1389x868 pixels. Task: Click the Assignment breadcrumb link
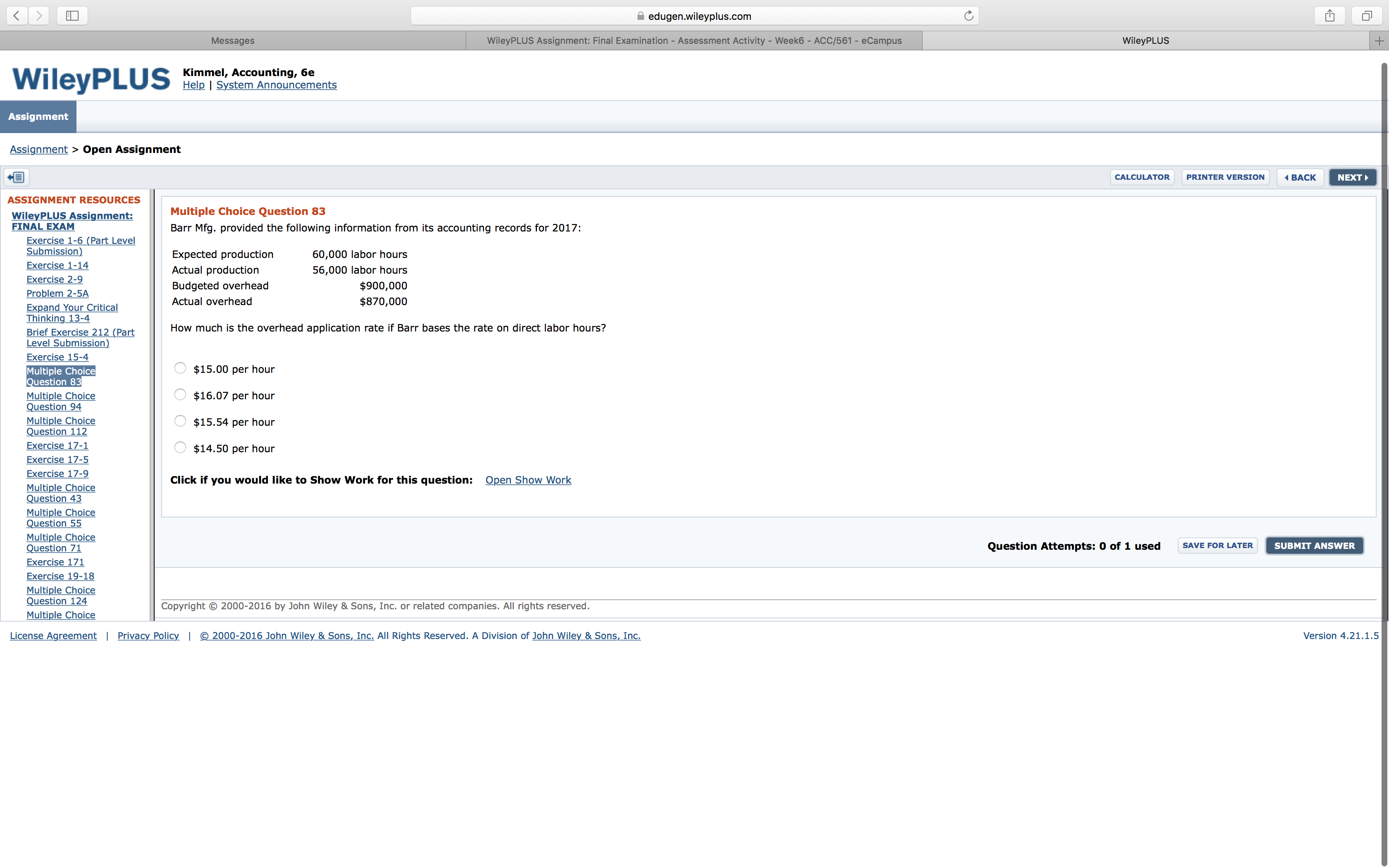click(x=38, y=149)
